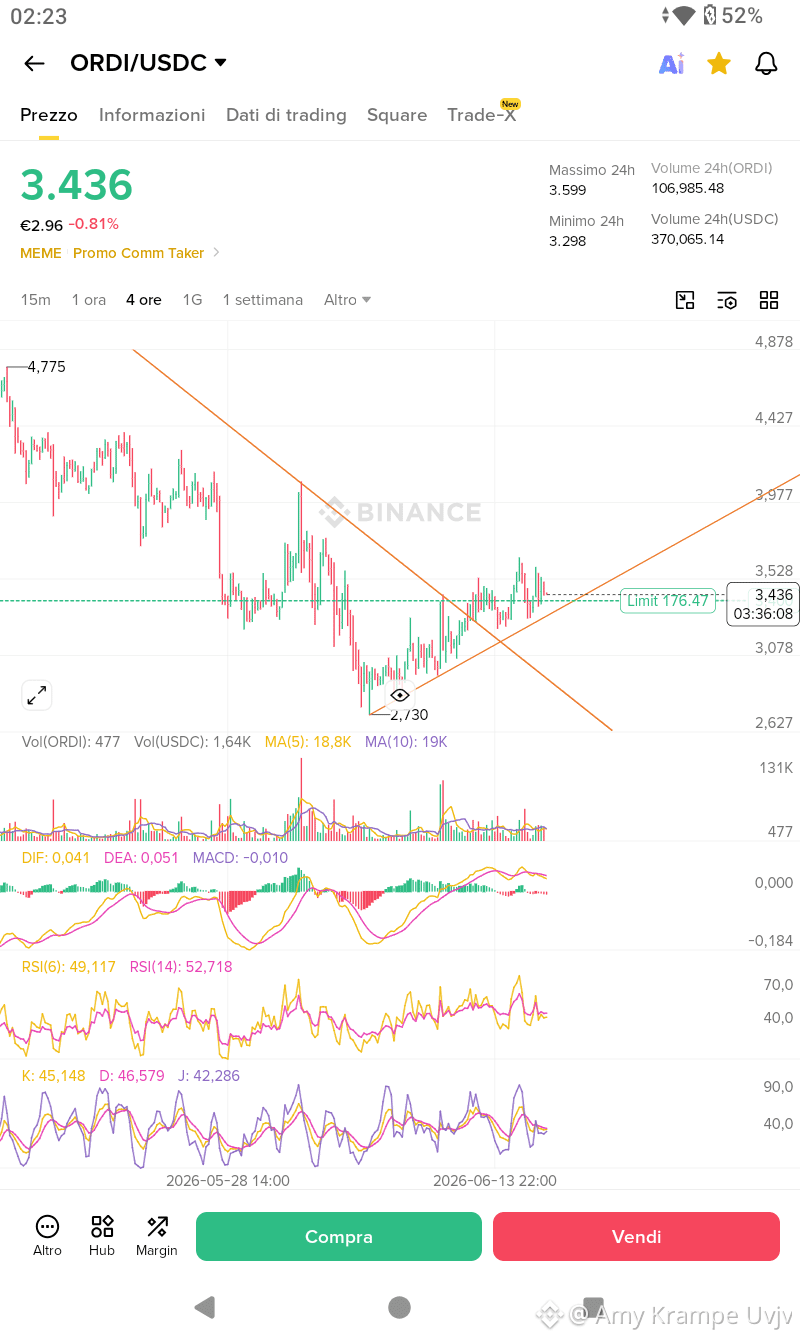Tap the Compra button

tap(339, 1237)
